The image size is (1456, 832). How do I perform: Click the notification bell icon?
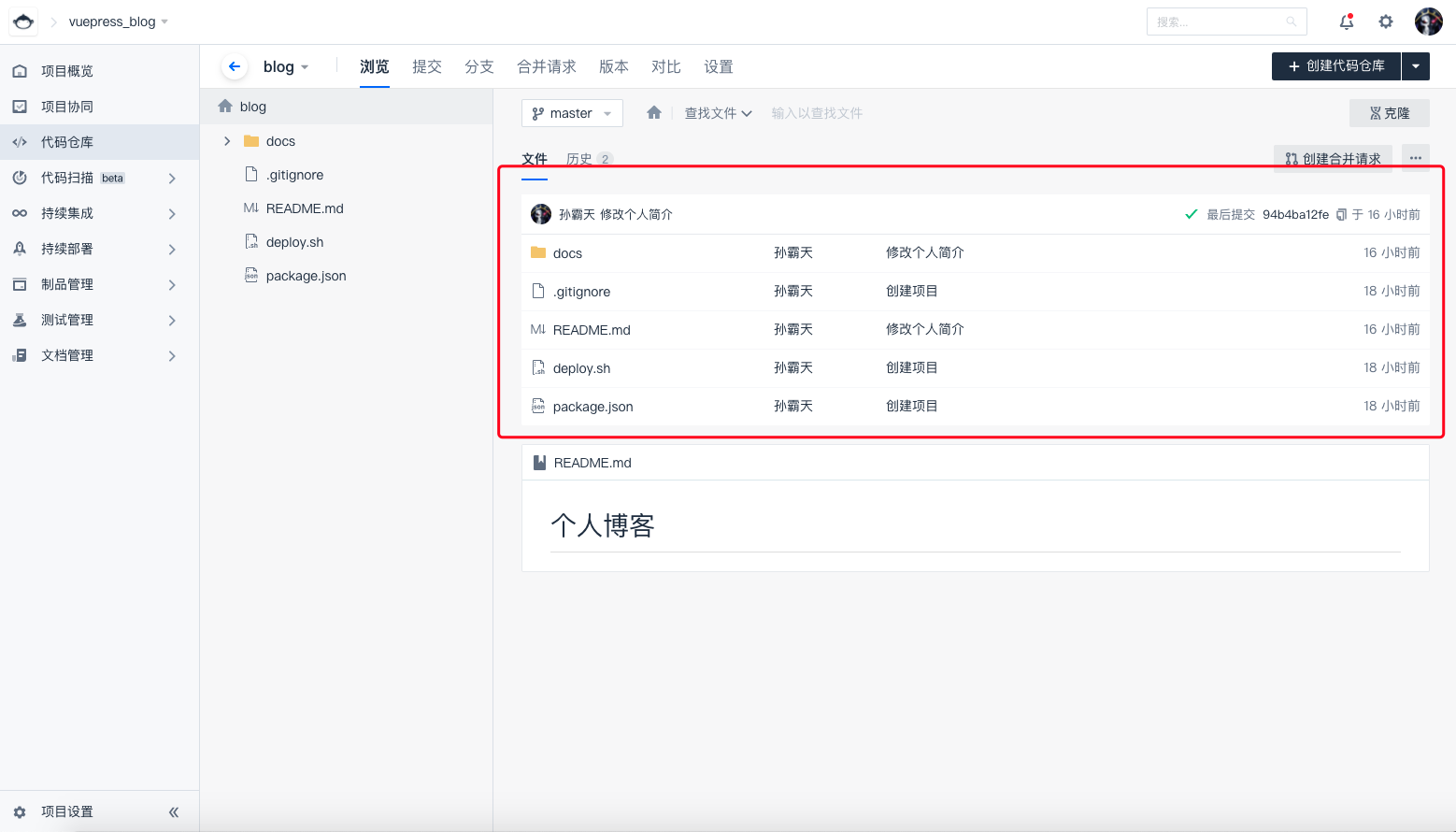1346,22
